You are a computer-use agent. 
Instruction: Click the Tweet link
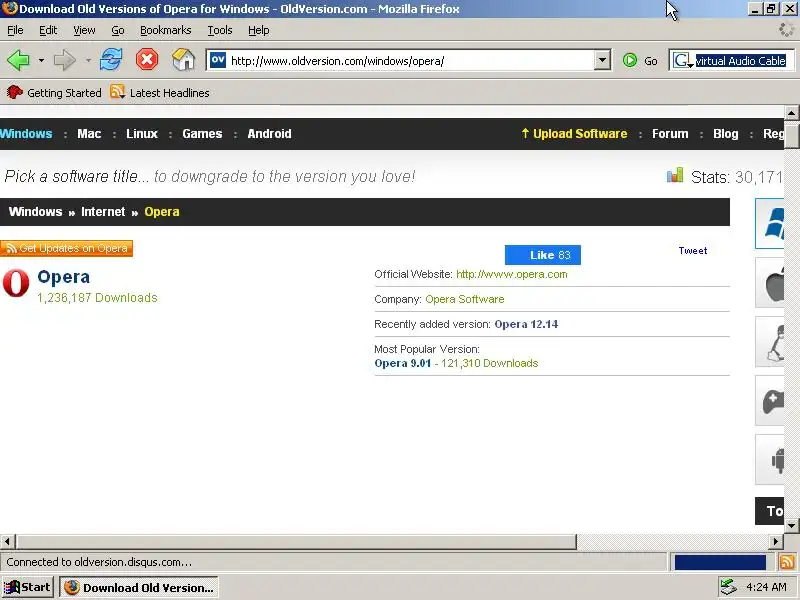pos(692,251)
